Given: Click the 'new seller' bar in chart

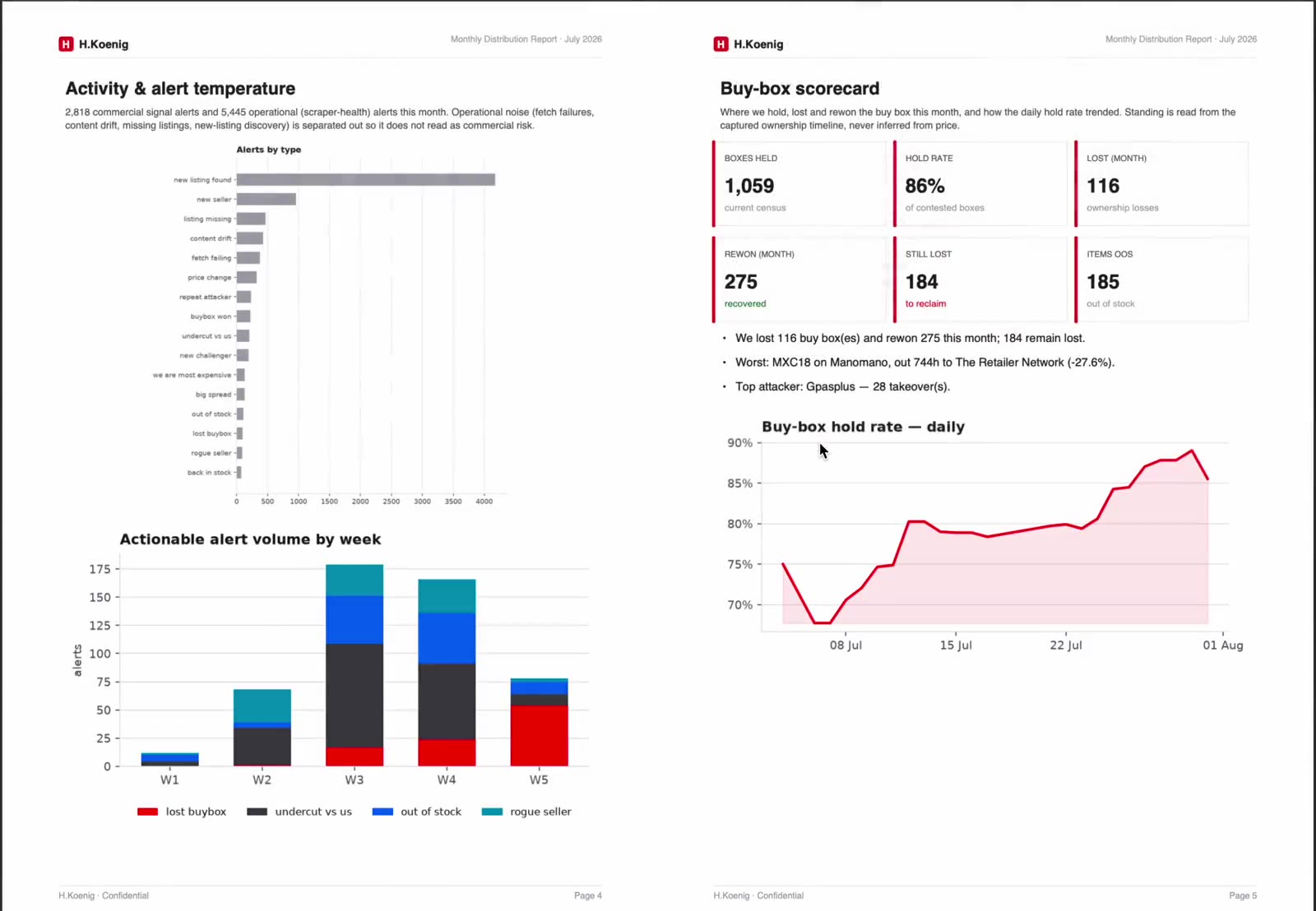Looking at the screenshot, I should point(266,199).
